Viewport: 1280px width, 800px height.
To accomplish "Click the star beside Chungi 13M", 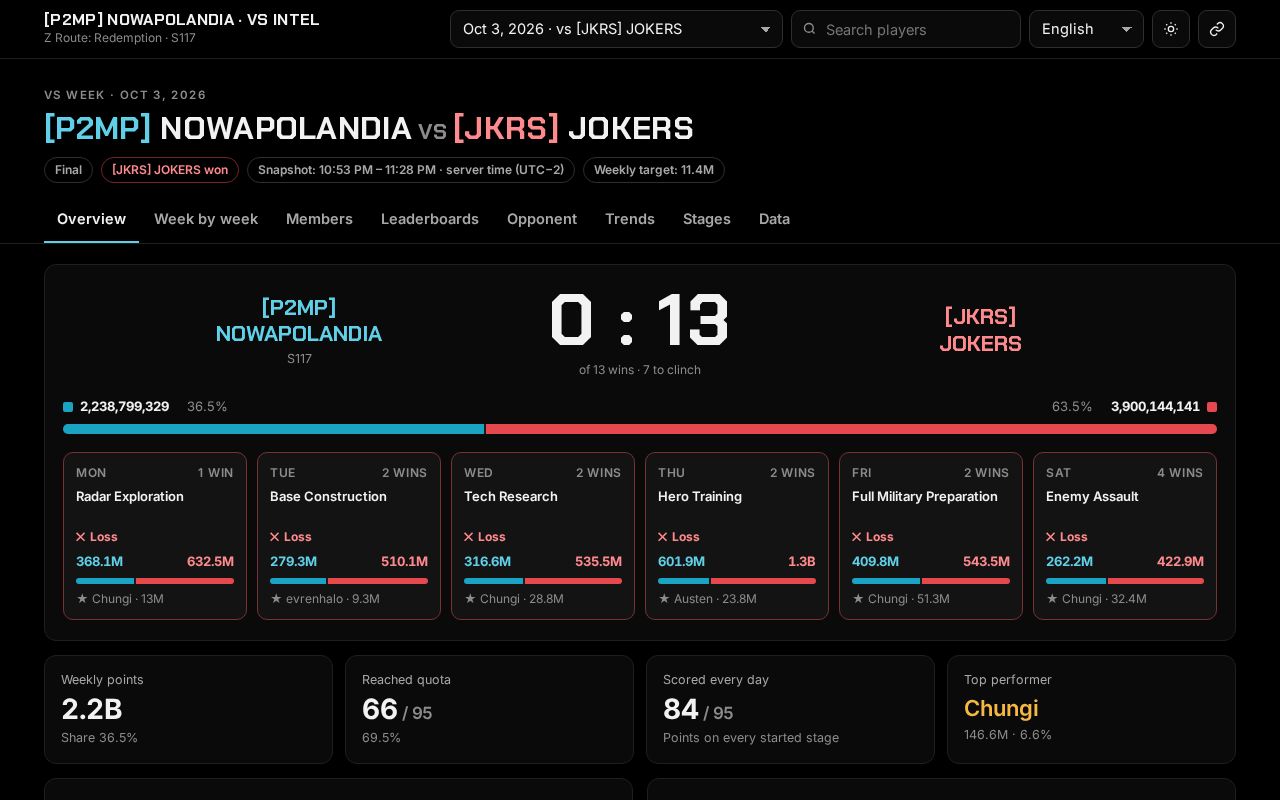I will pos(82,599).
